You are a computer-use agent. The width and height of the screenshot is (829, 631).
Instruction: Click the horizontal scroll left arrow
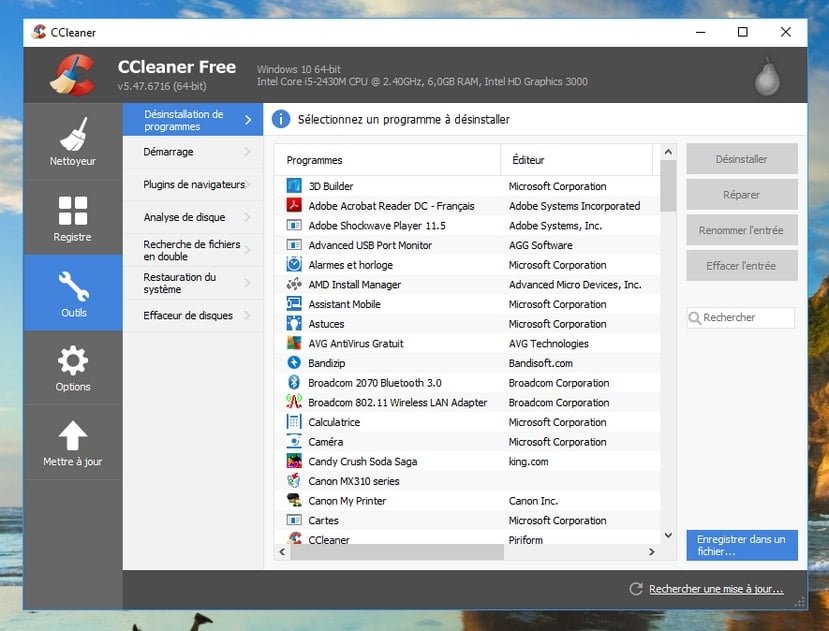coord(282,552)
